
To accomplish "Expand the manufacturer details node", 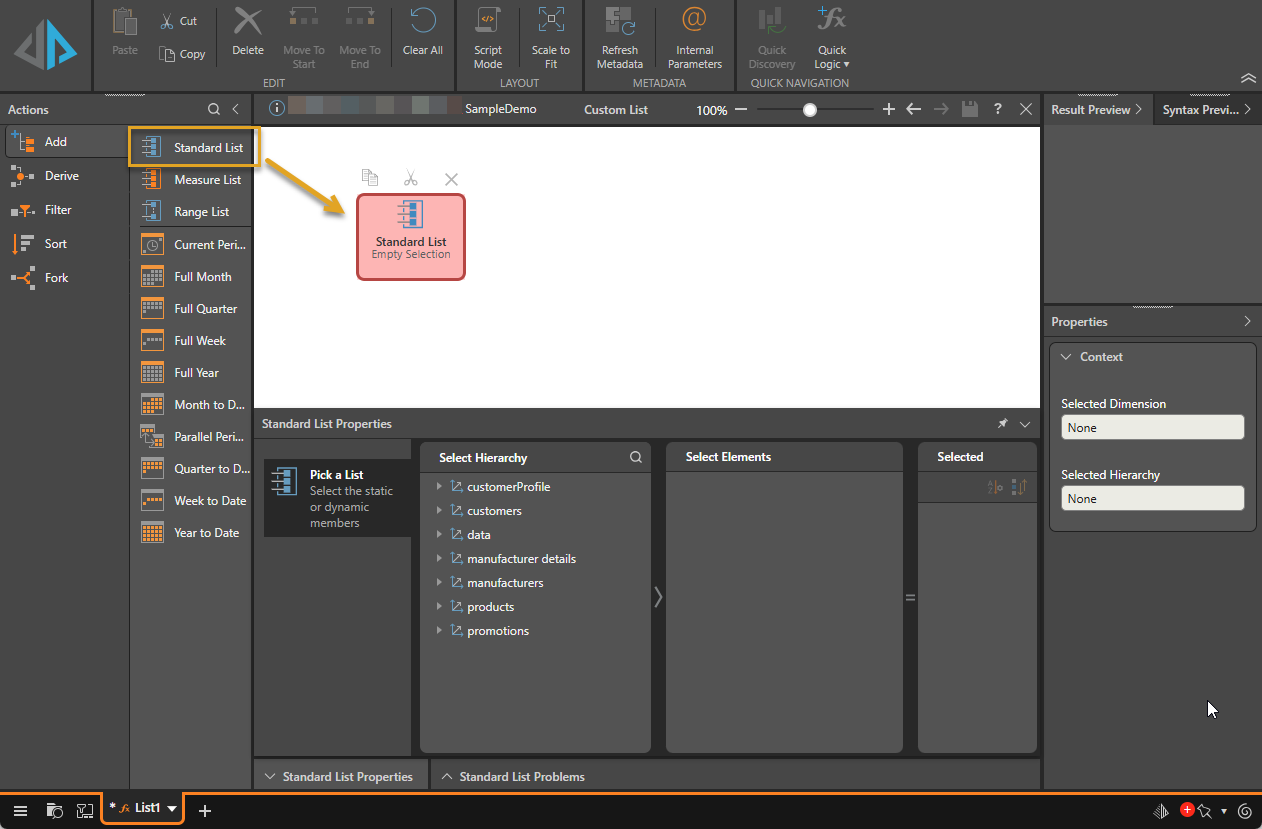I will point(439,559).
